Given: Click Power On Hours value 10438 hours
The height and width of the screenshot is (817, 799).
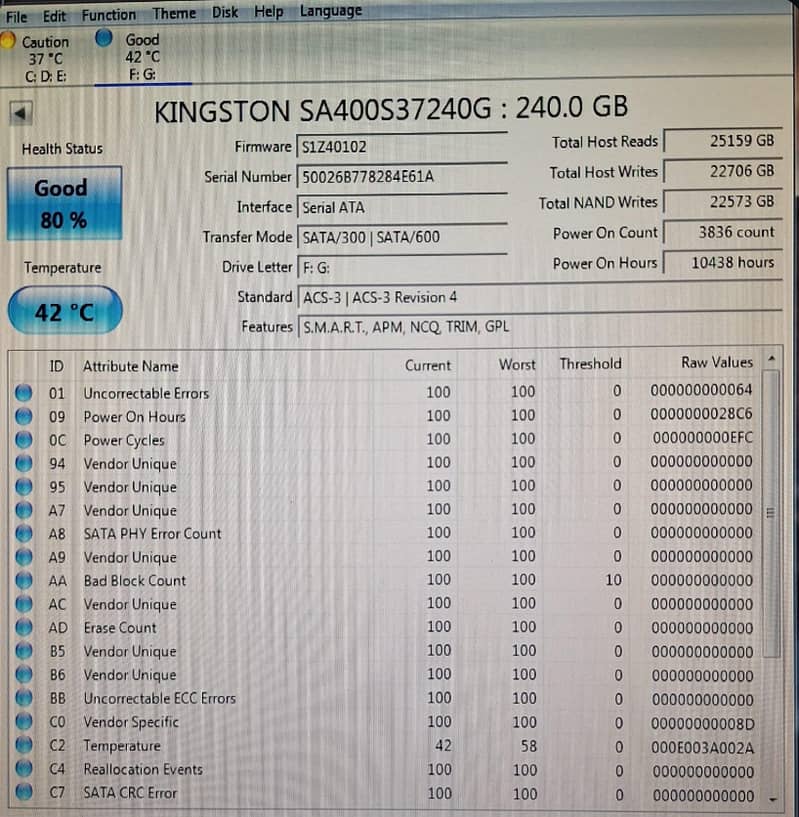Looking at the screenshot, I should click(722, 262).
